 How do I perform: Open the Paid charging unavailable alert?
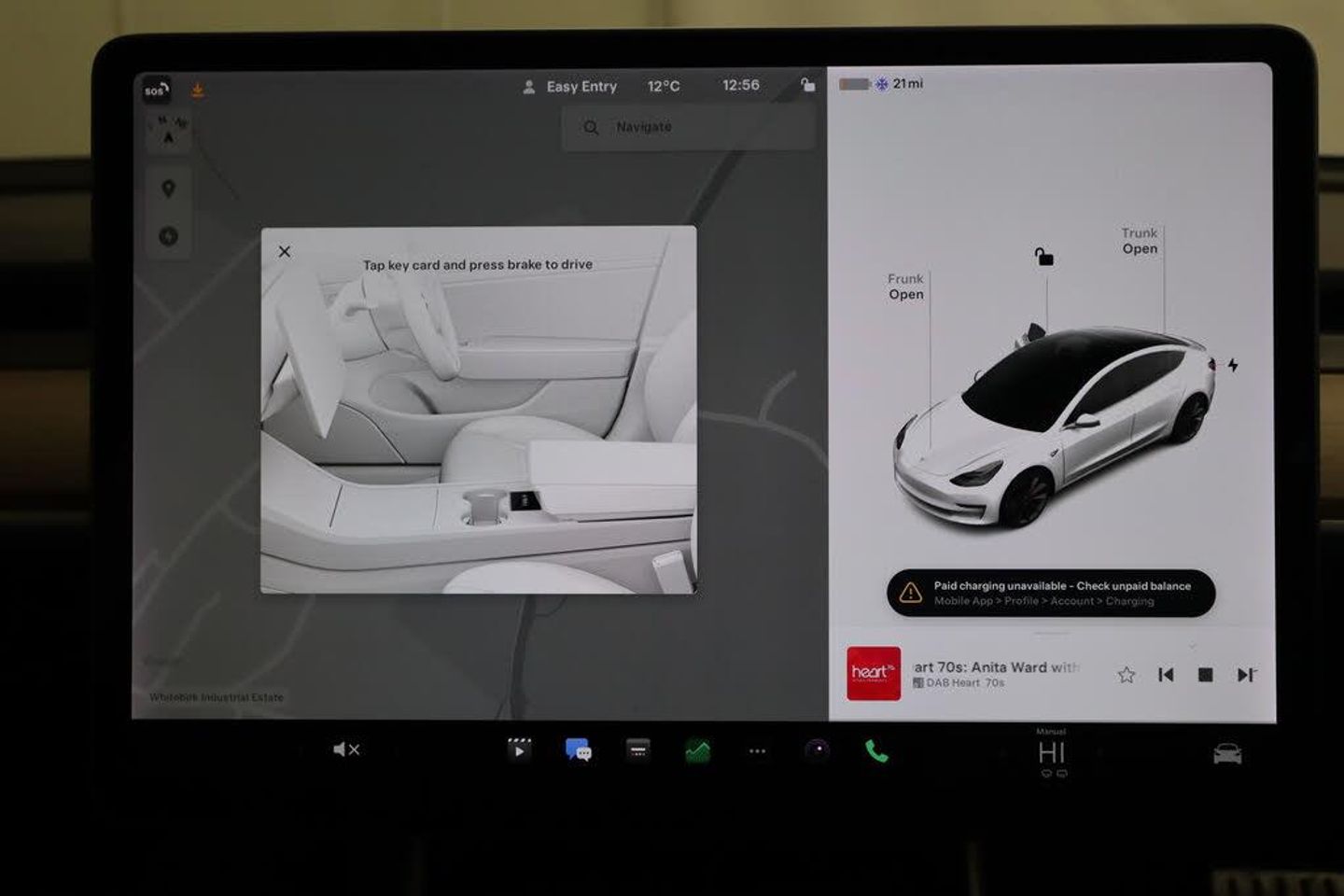(x=1050, y=593)
